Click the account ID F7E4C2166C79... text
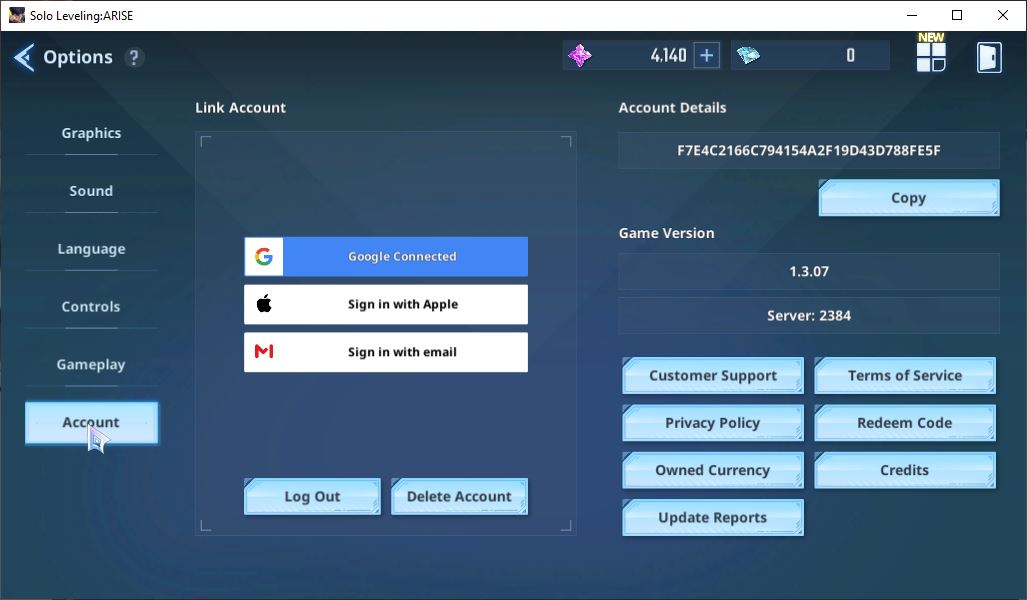The height and width of the screenshot is (600, 1027). click(x=809, y=151)
